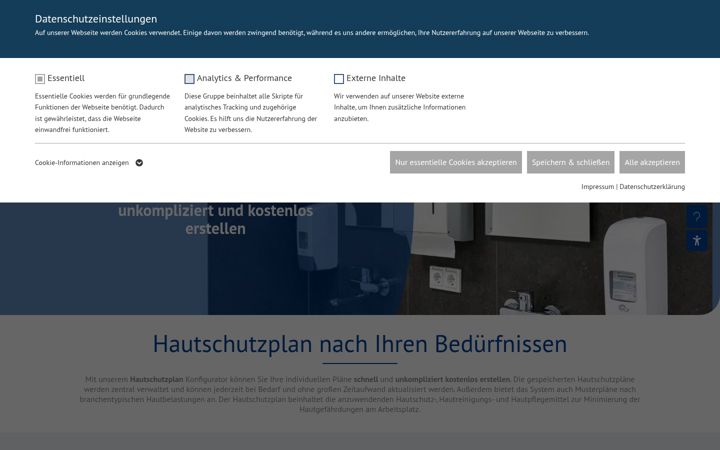The height and width of the screenshot is (450, 720).
Task: Open the Impressum link
Action: [x=597, y=186]
